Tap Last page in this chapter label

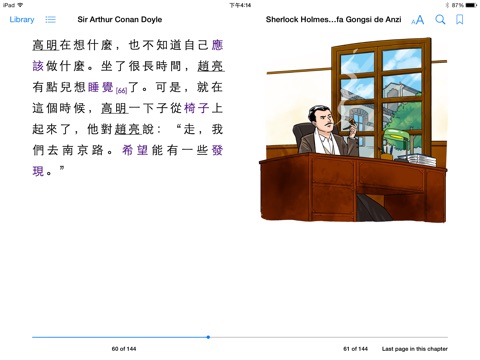point(415,349)
